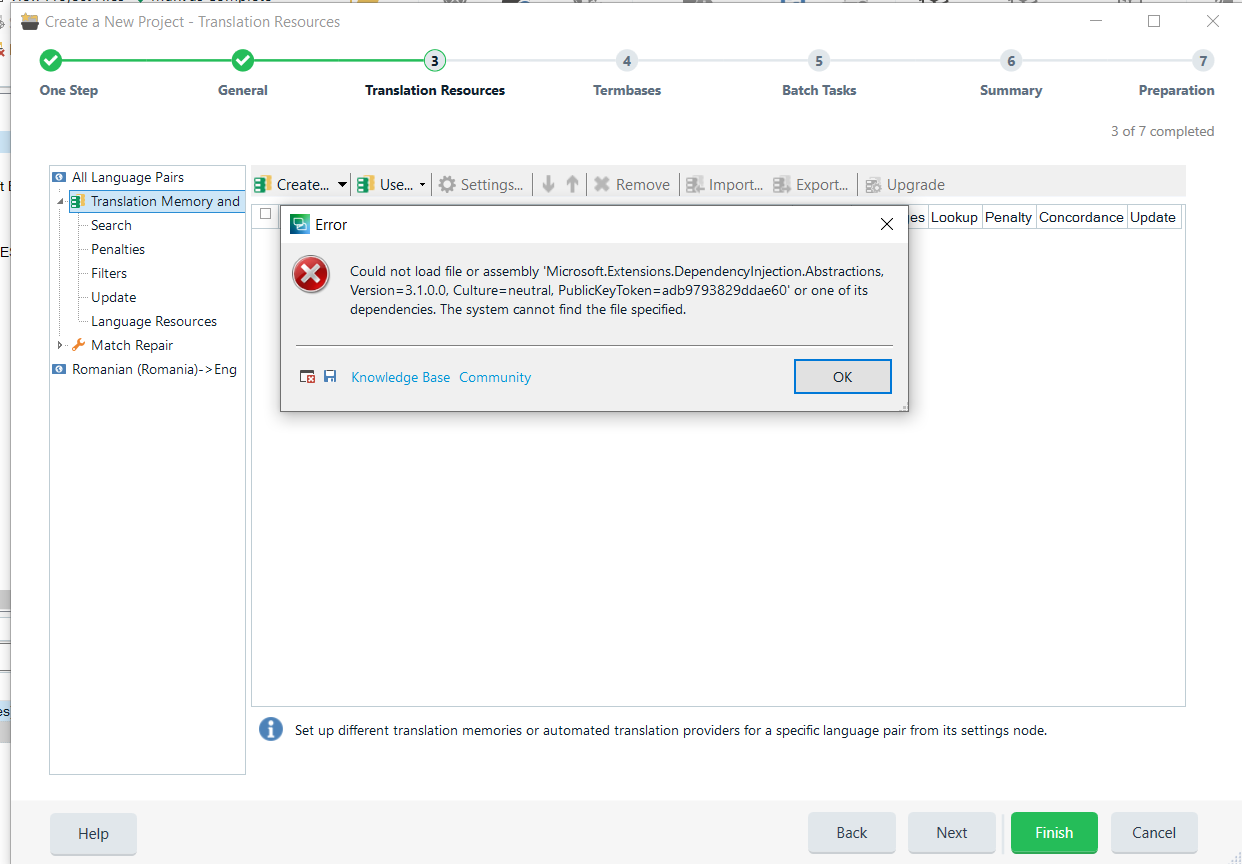Go to Translation Resources step 3
This screenshot has width=1242, height=864.
[x=434, y=61]
